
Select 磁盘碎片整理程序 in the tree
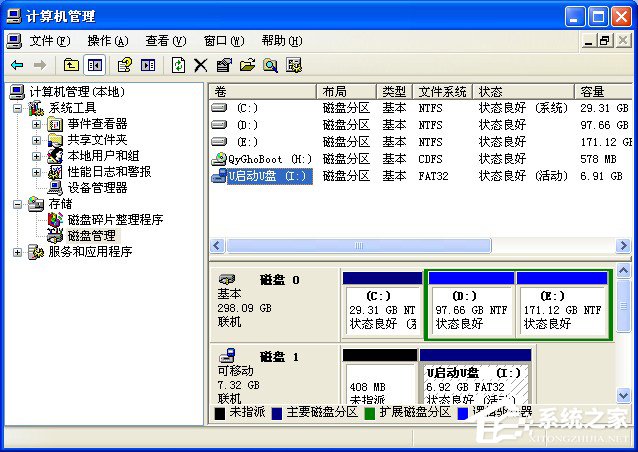[x=115, y=220]
